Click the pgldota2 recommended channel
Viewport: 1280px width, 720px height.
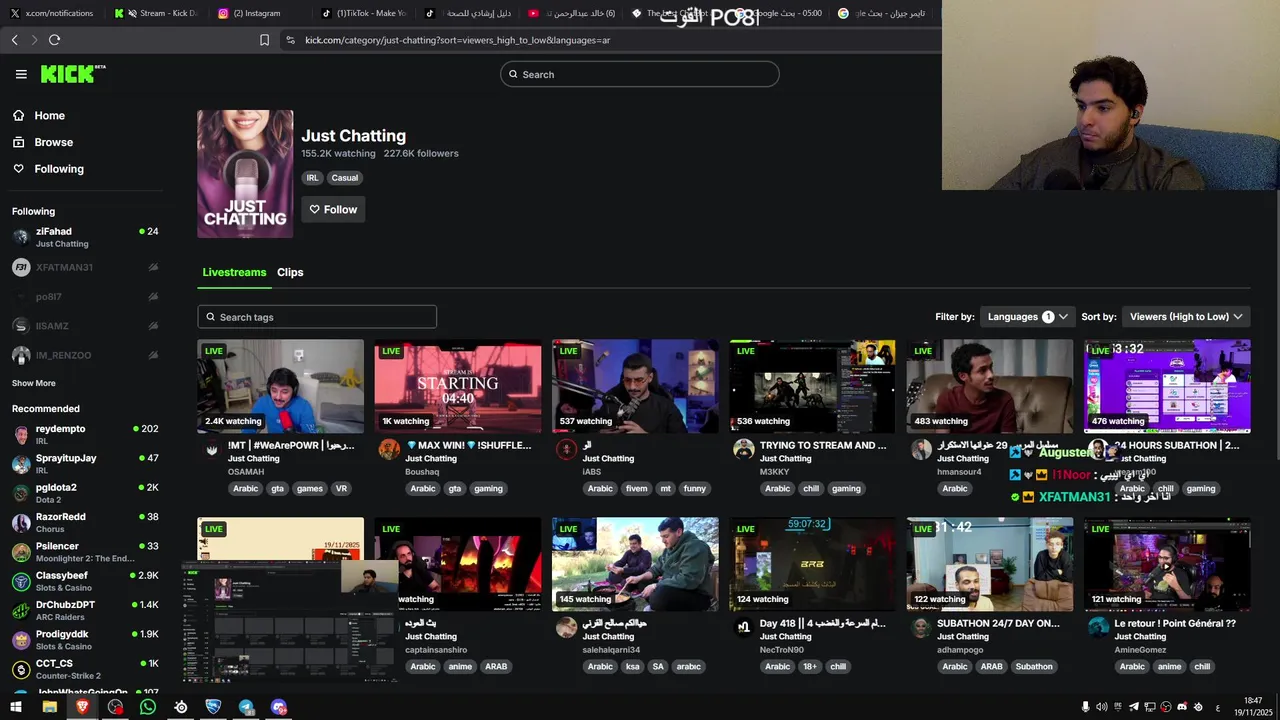(x=85, y=493)
